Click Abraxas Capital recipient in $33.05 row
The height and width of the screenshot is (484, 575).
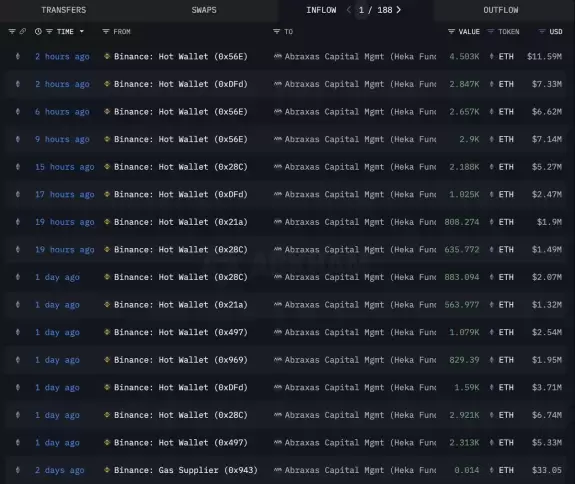point(360,470)
